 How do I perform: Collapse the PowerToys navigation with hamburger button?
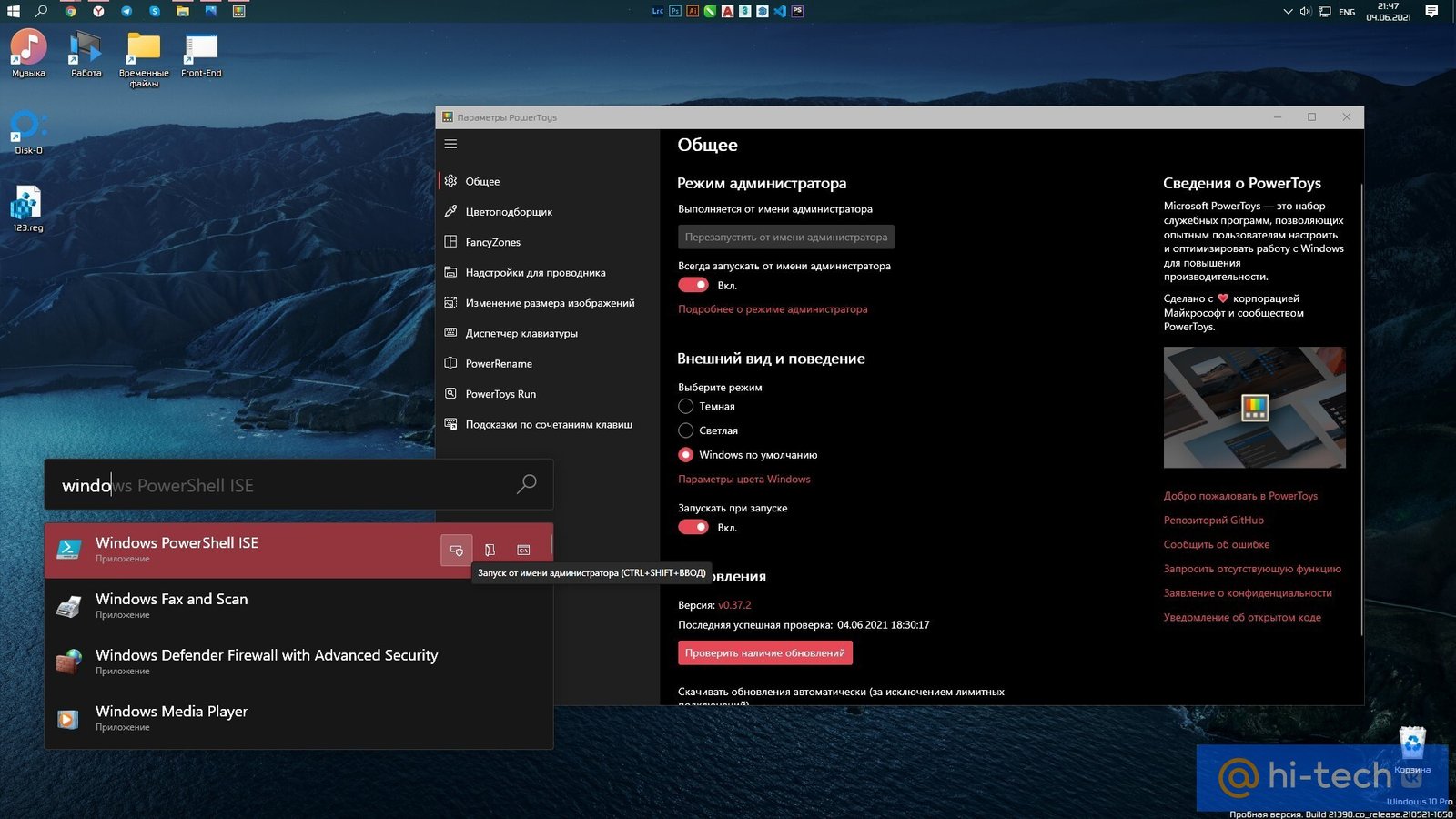pos(450,144)
